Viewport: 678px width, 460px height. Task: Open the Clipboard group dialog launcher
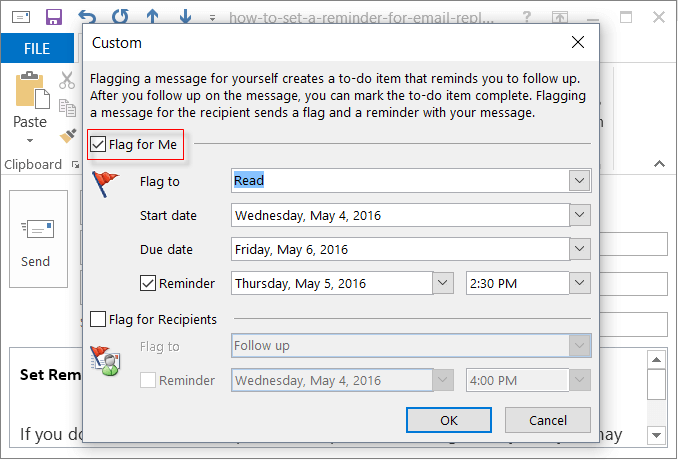pos(75,165)
